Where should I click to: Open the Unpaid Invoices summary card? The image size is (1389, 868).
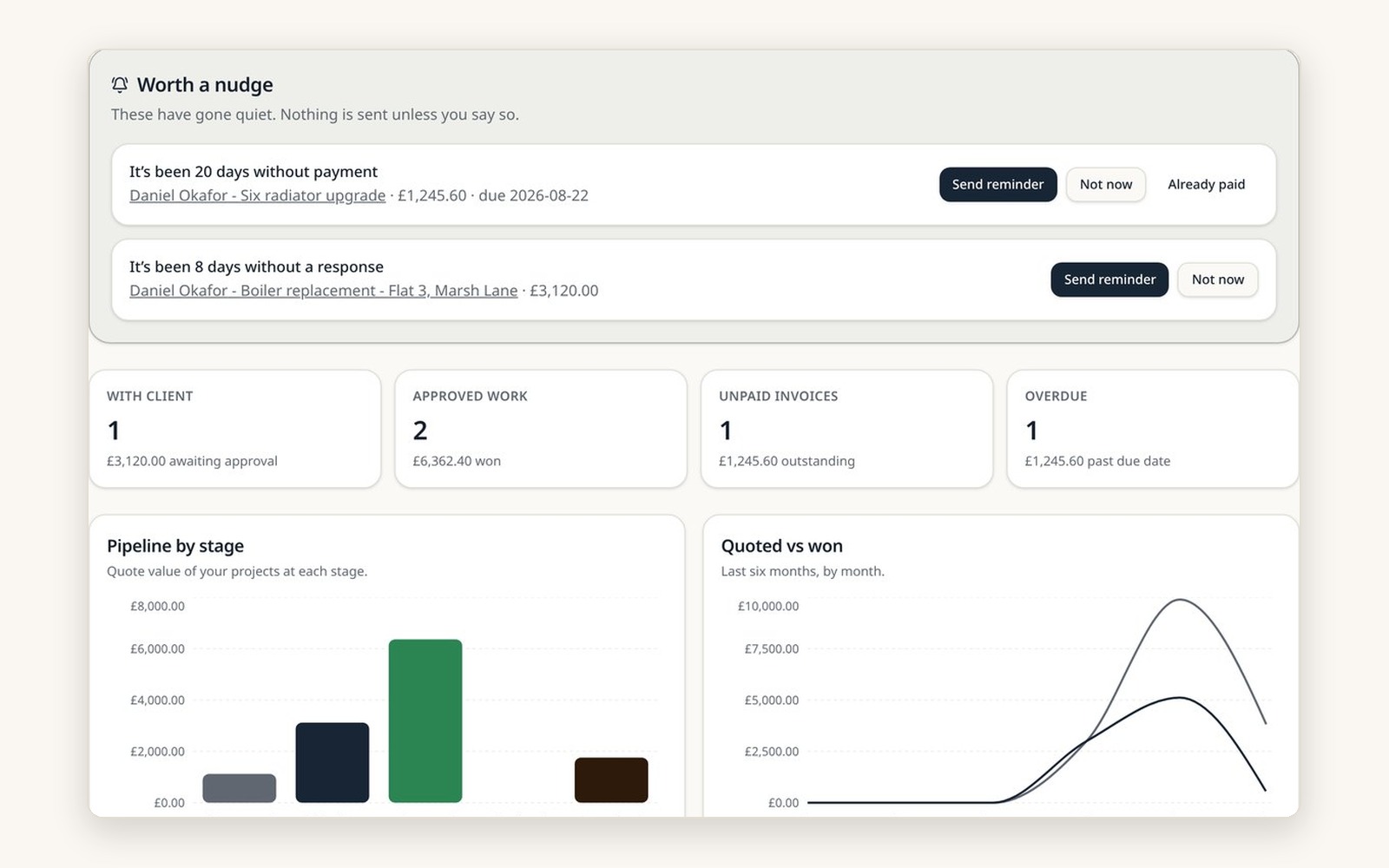point(846,429)
